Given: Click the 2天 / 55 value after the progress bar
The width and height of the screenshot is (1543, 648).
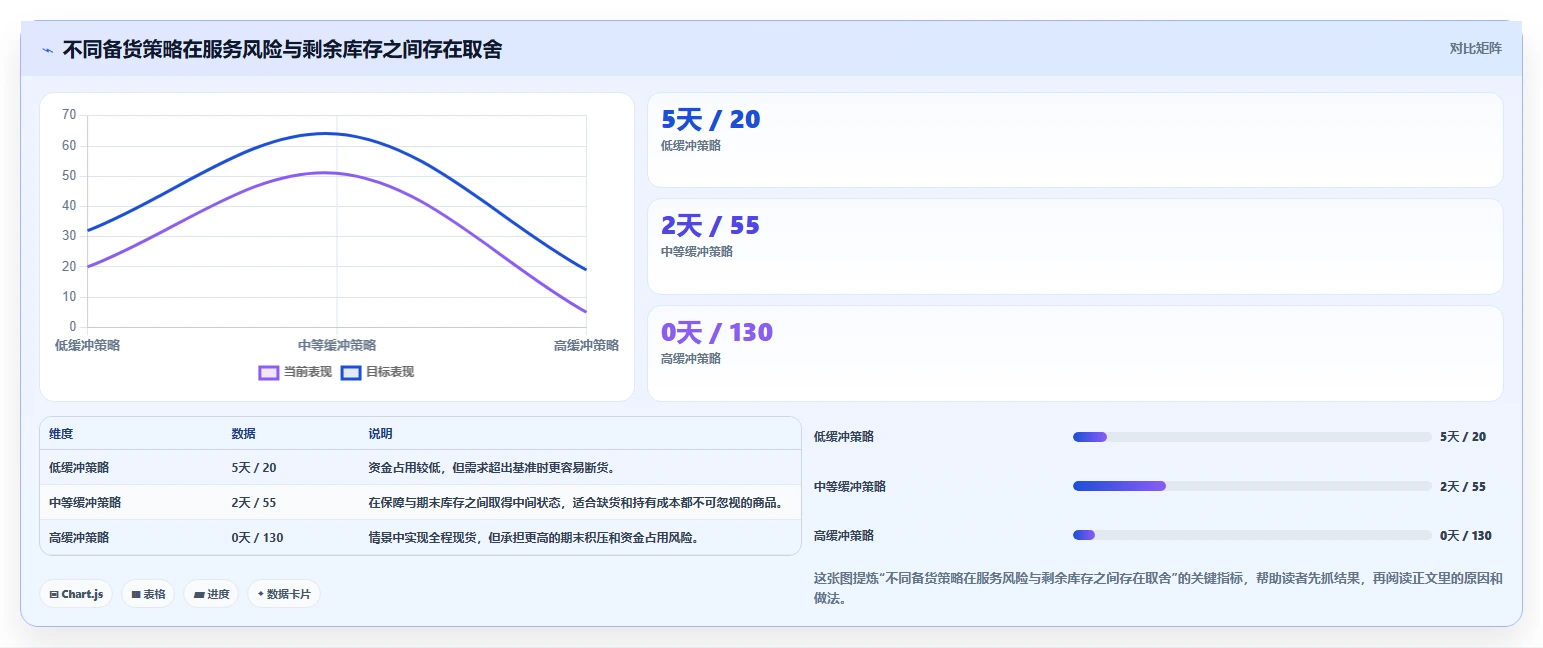Looking at the screenshot, I should tap(1463, 486).
